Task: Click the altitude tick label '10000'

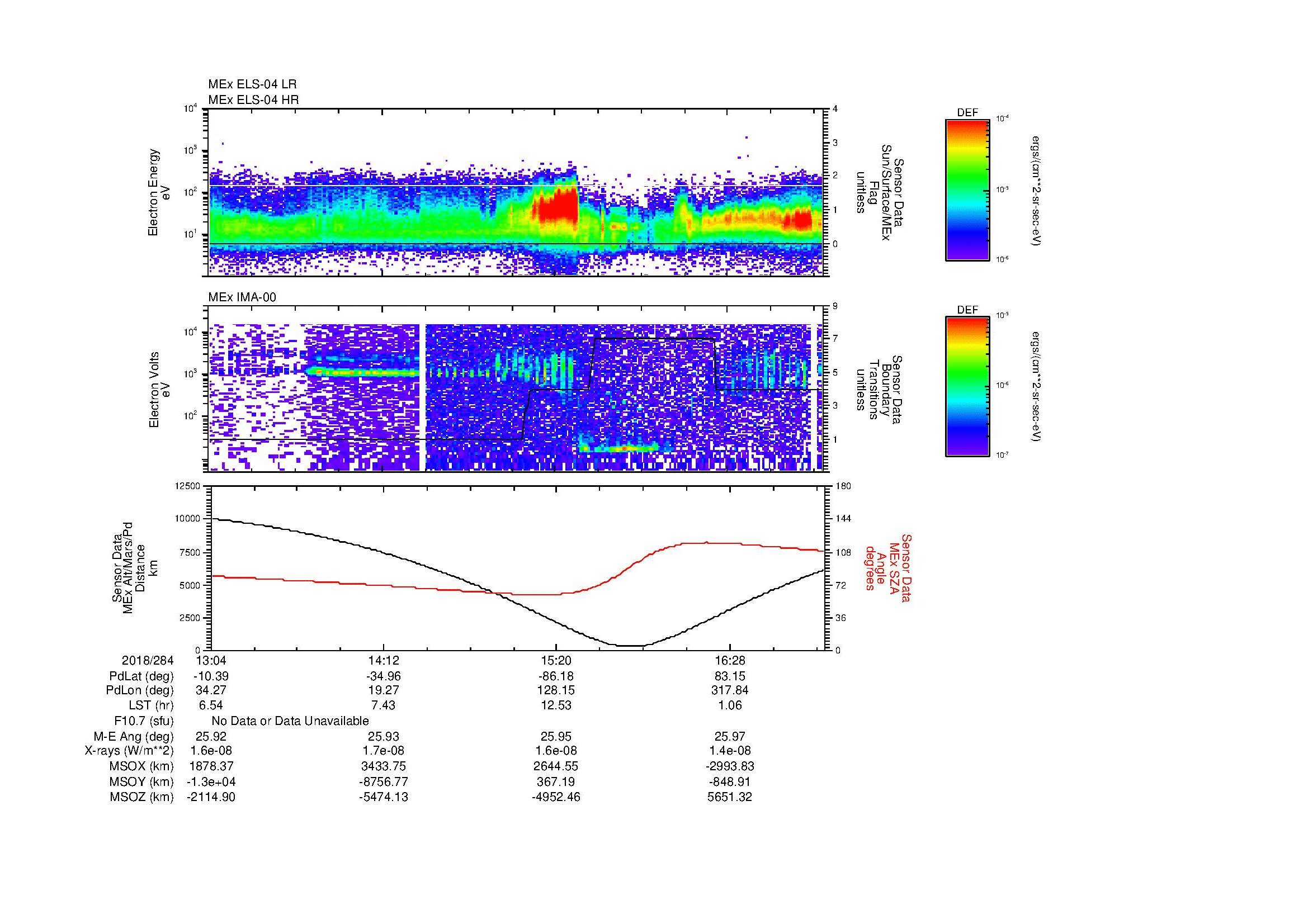Action: click(188, 519)
